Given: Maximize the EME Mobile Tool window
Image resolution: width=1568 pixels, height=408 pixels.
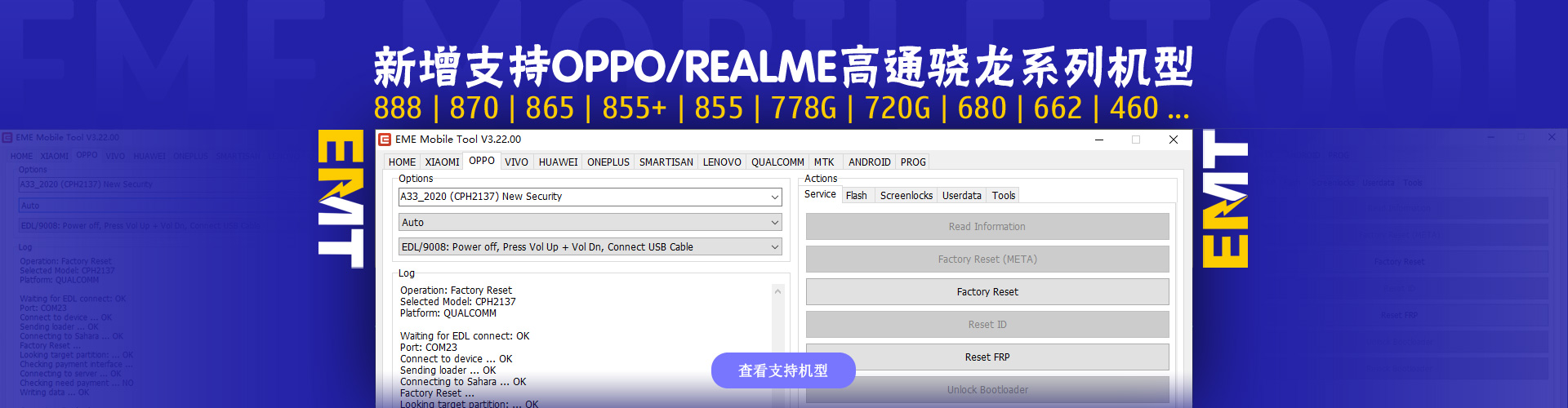Looking at the screenshot, I should (1136, 140).
